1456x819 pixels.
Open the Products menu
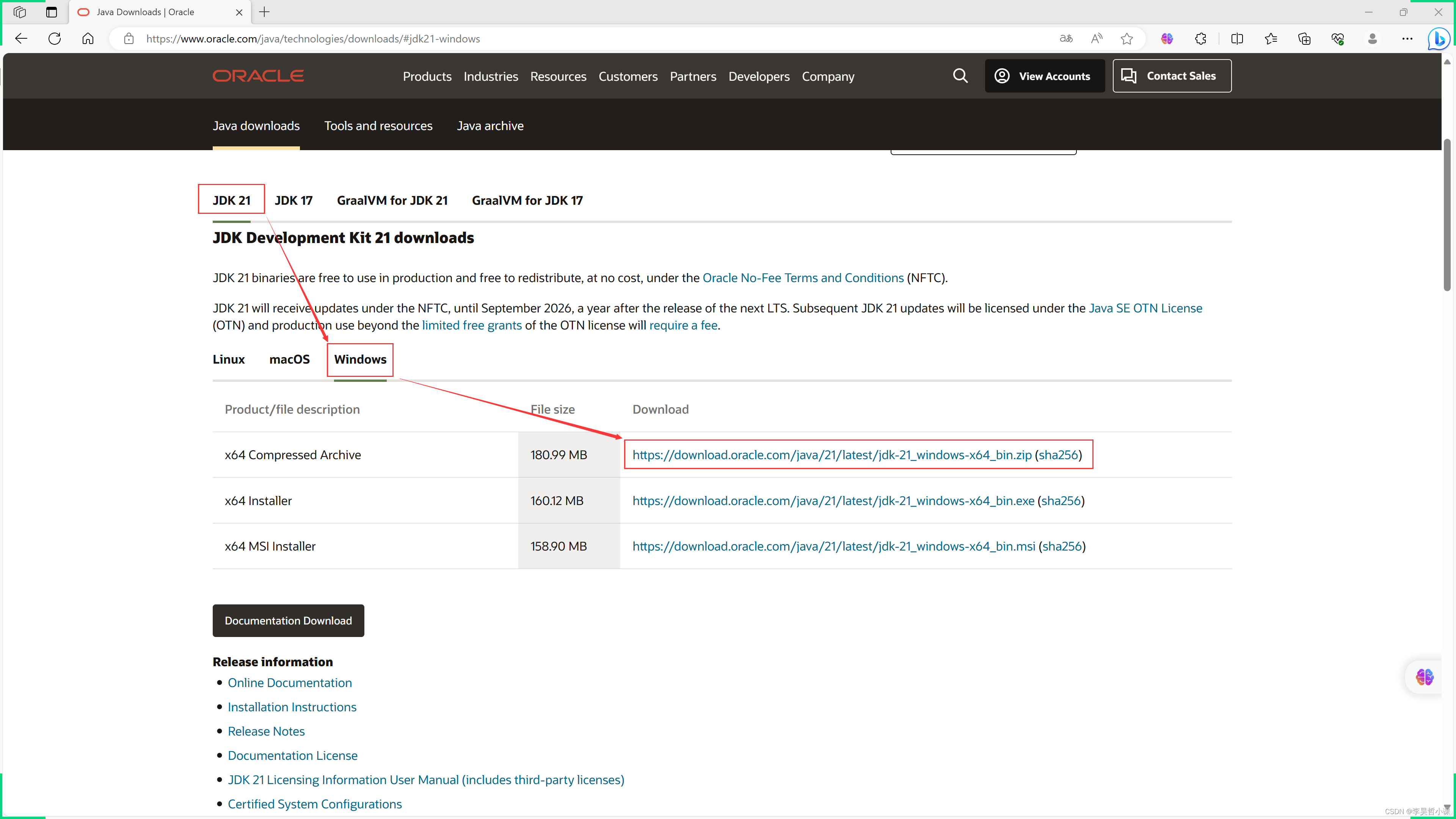(427, 76)
